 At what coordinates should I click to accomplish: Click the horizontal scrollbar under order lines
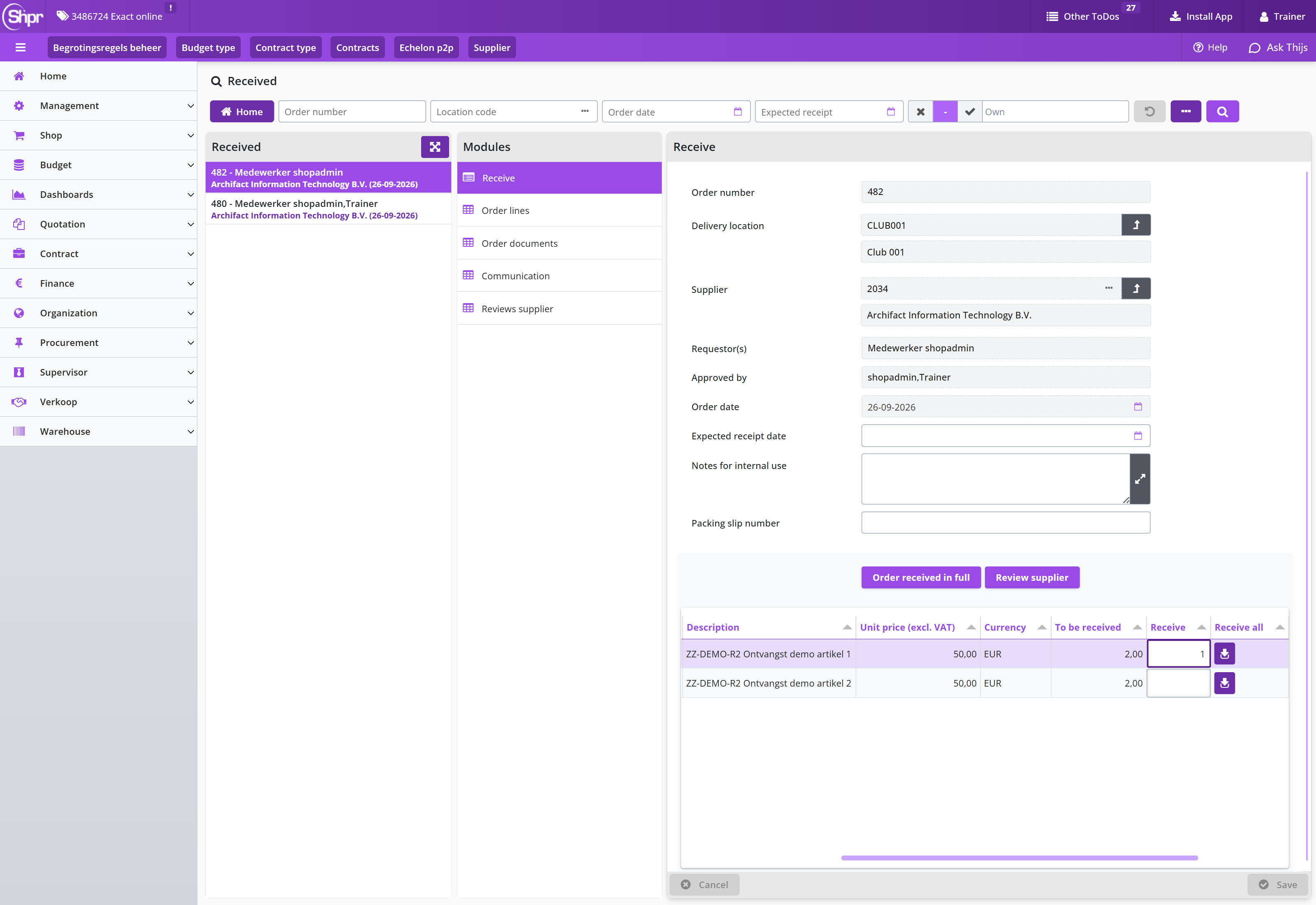[x=1019, y=858]
